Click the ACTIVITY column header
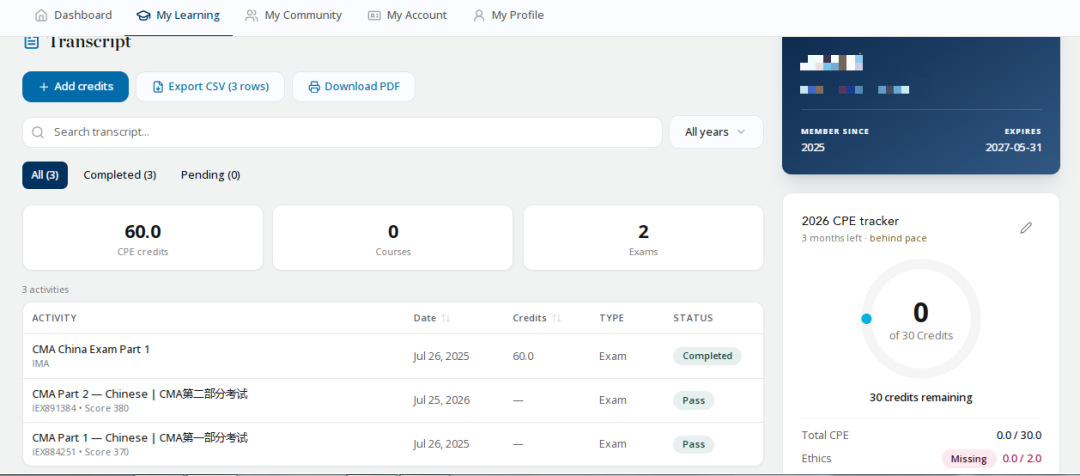This screenshot has height=476, width=1080. pos(54,318)
